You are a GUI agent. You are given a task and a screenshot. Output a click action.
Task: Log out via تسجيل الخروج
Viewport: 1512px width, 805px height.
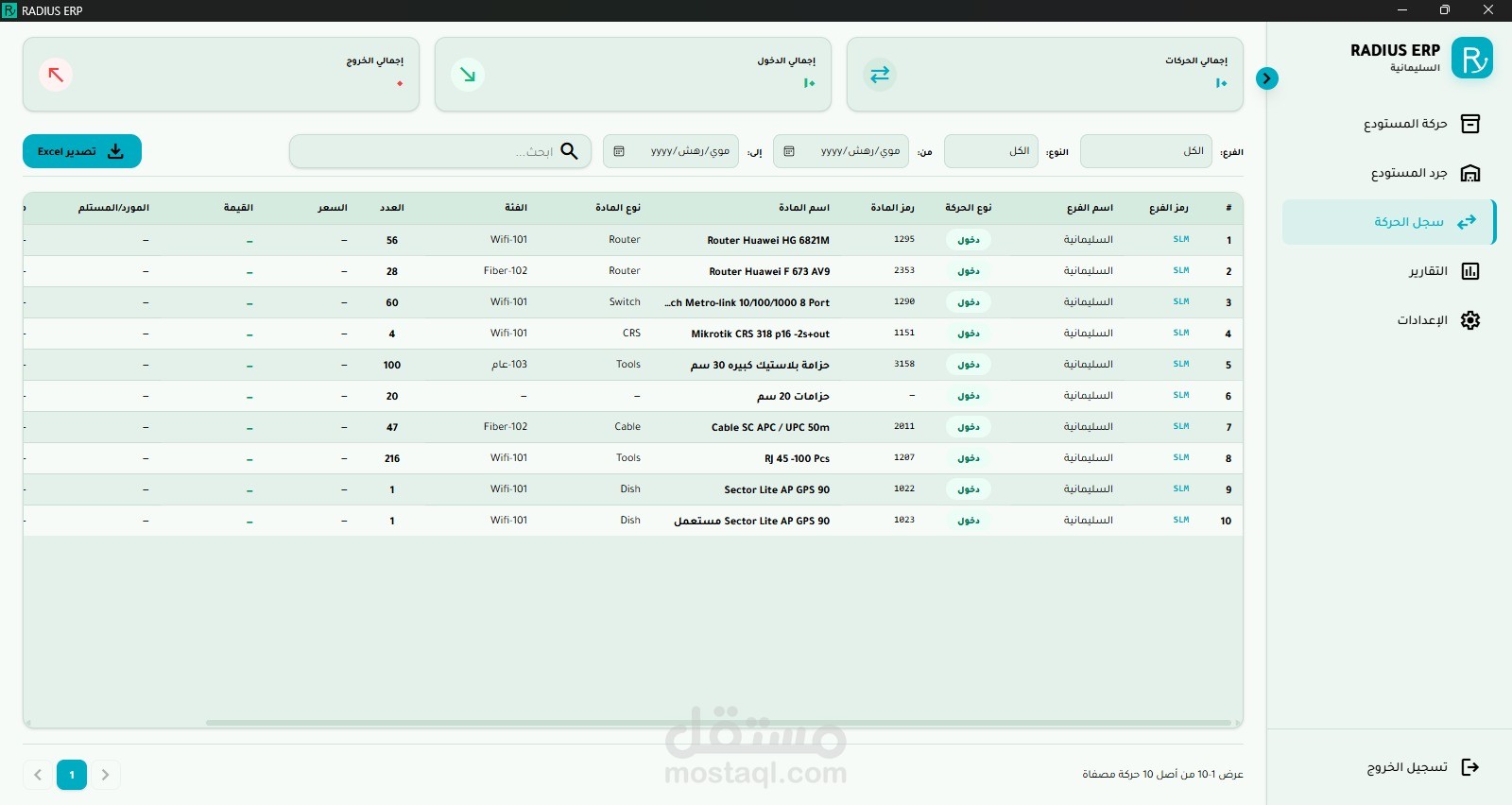(1389, 767)
